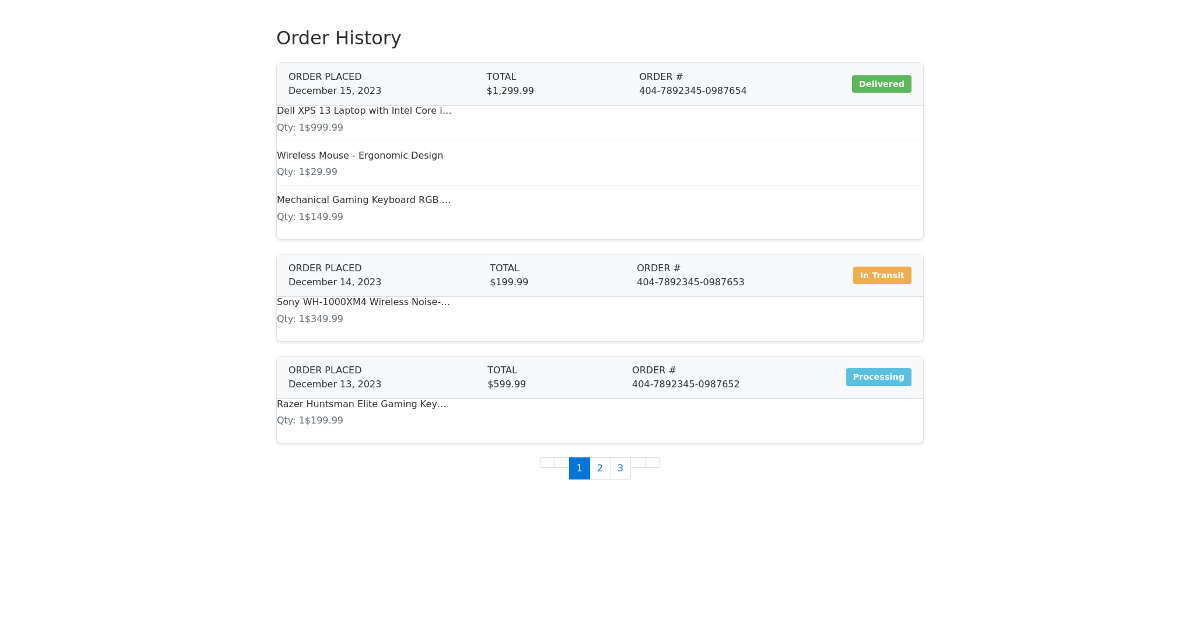
Task: Click the Razer Huntsman Elite Gaming Keyboard item
Action: pyautogui.click(x=362, y=404)
